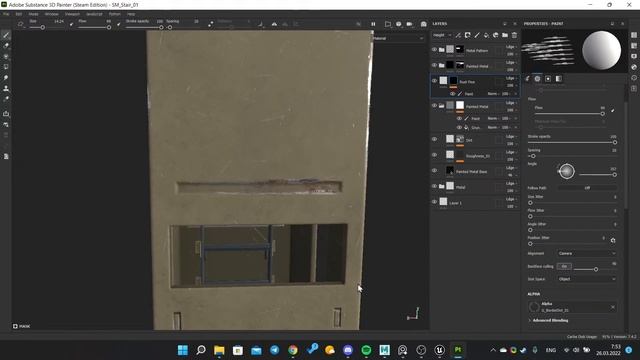Open the Bake mesh maps icon
The image size is (640, 360).
pyautogui.click(x=6, y=114)
